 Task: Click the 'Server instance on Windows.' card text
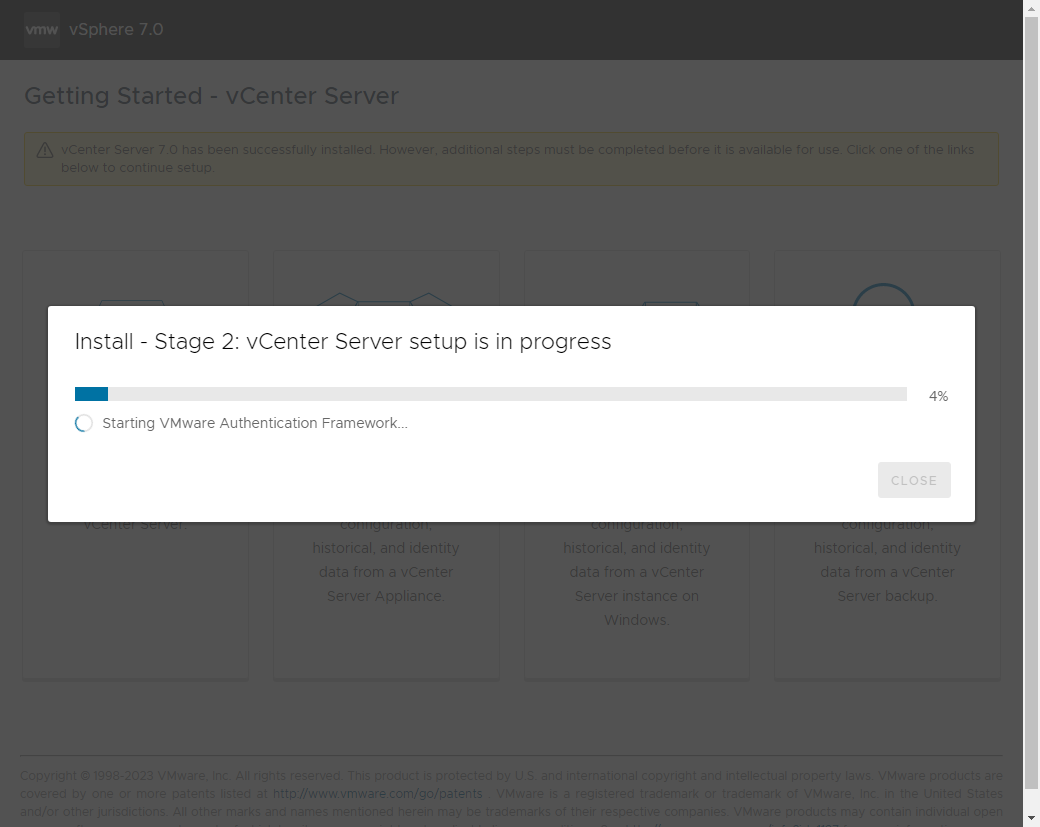click(637, 607)
